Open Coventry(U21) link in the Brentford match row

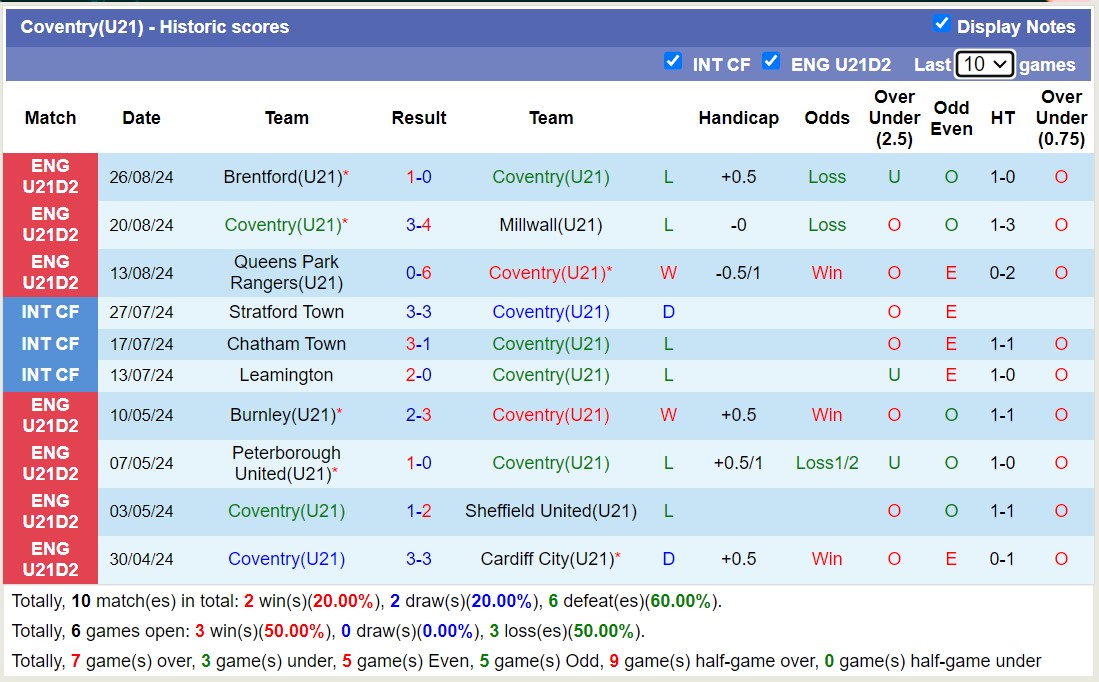pyautogui.click(x=551, y=177)
